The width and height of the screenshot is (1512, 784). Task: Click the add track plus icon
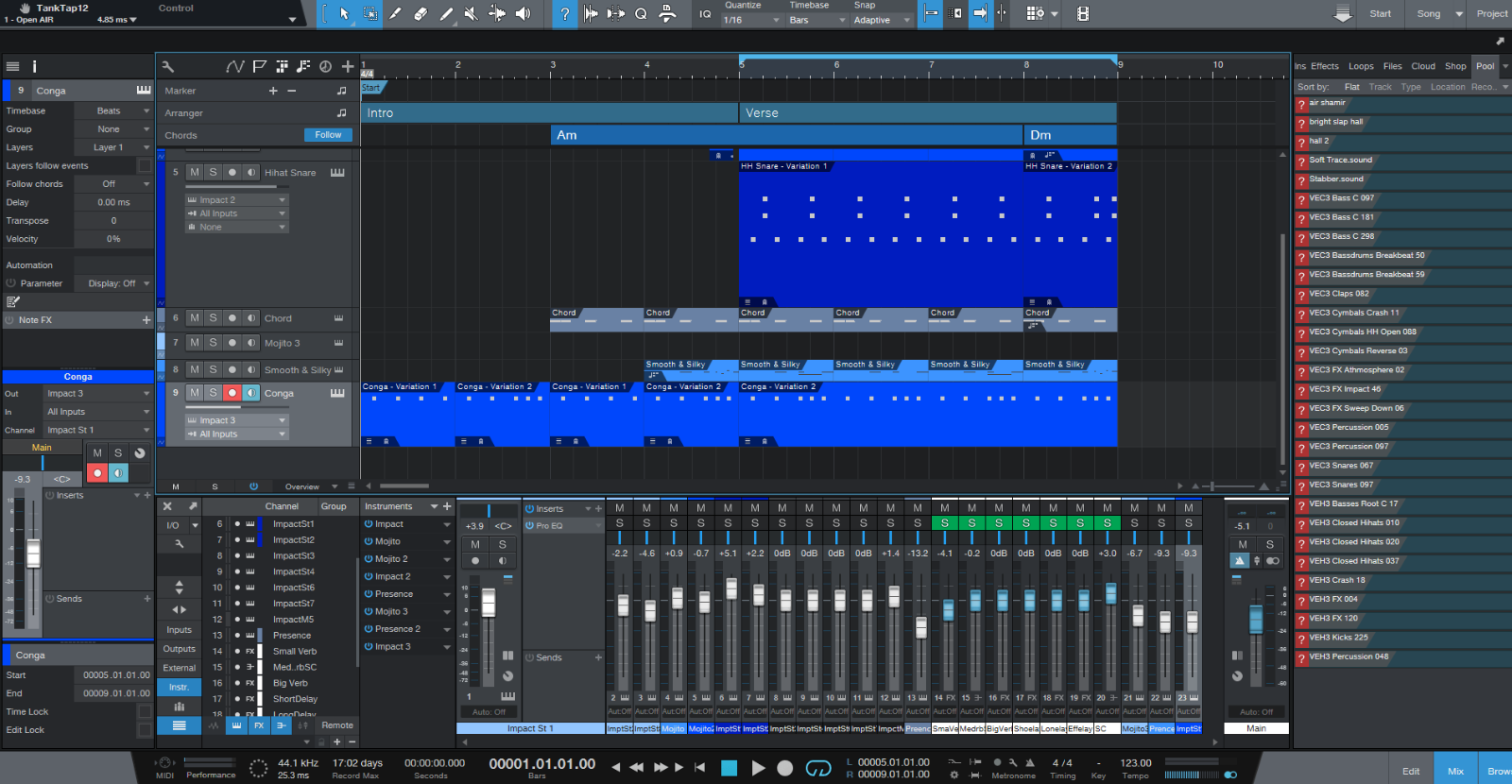tap(348, 66)
